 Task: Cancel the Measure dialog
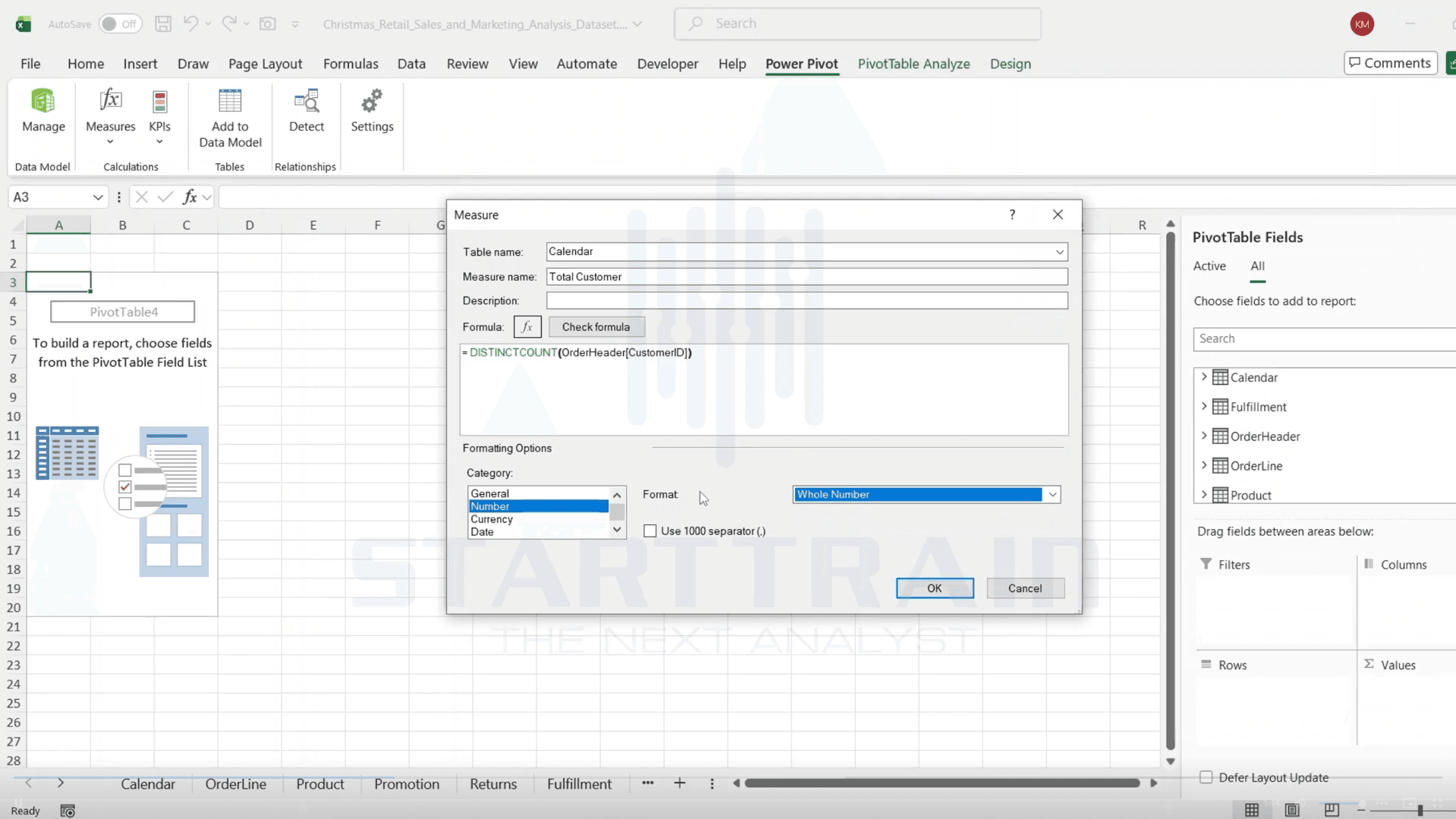click(1025, 588)
